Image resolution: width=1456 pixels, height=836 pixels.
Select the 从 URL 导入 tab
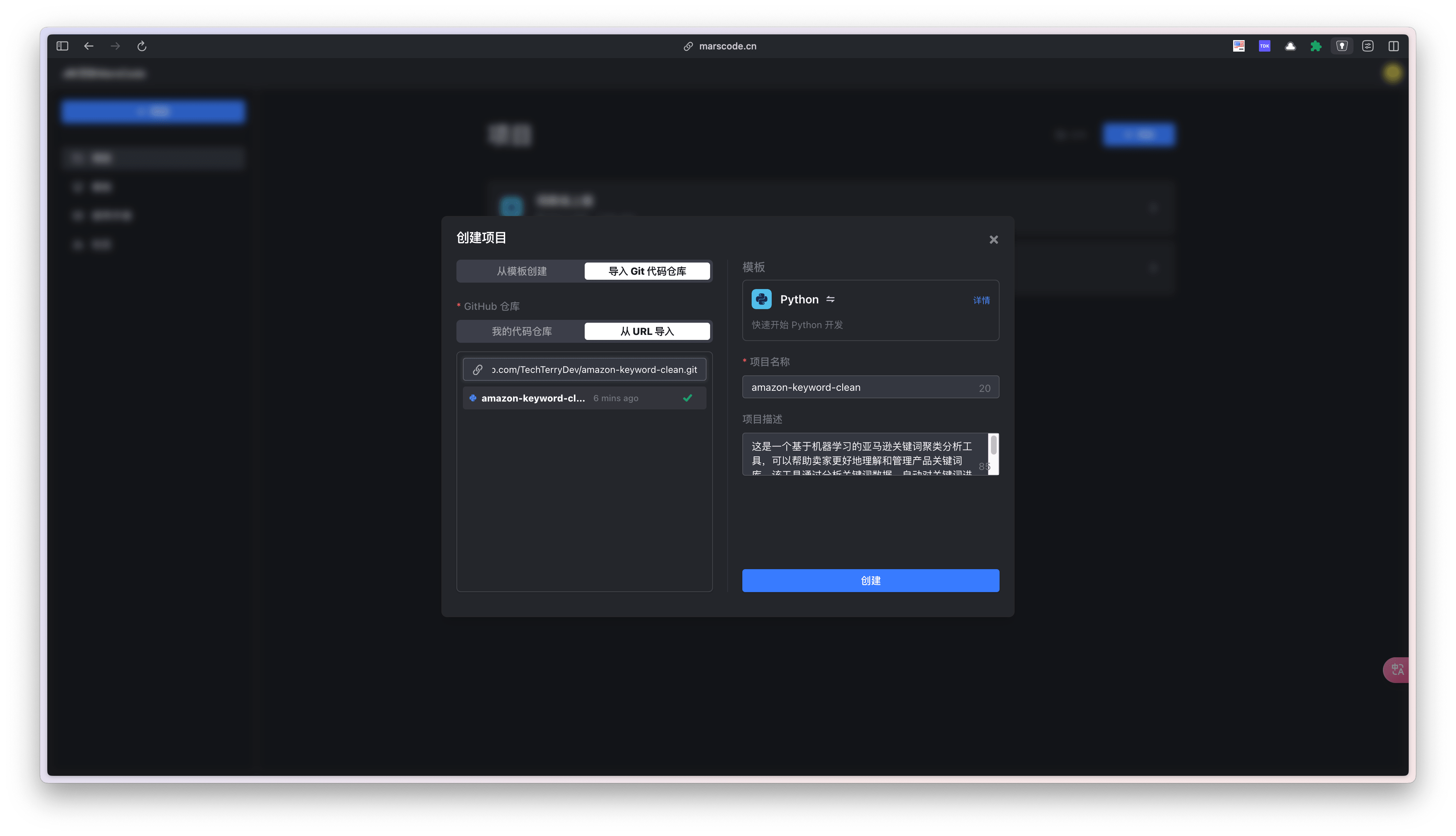[647, 331]
